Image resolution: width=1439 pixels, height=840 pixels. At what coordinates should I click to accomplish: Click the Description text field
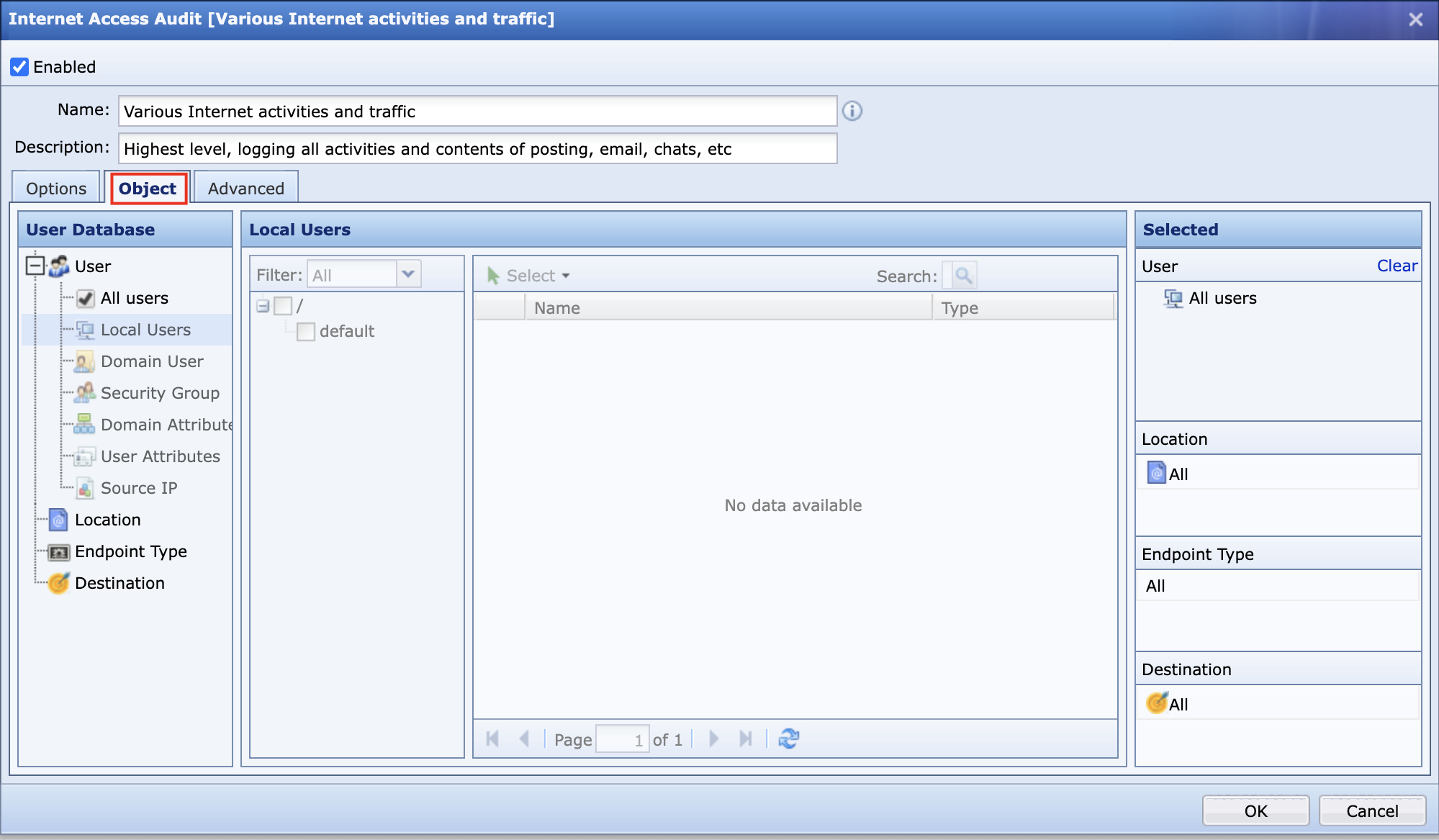pos(477,149)
